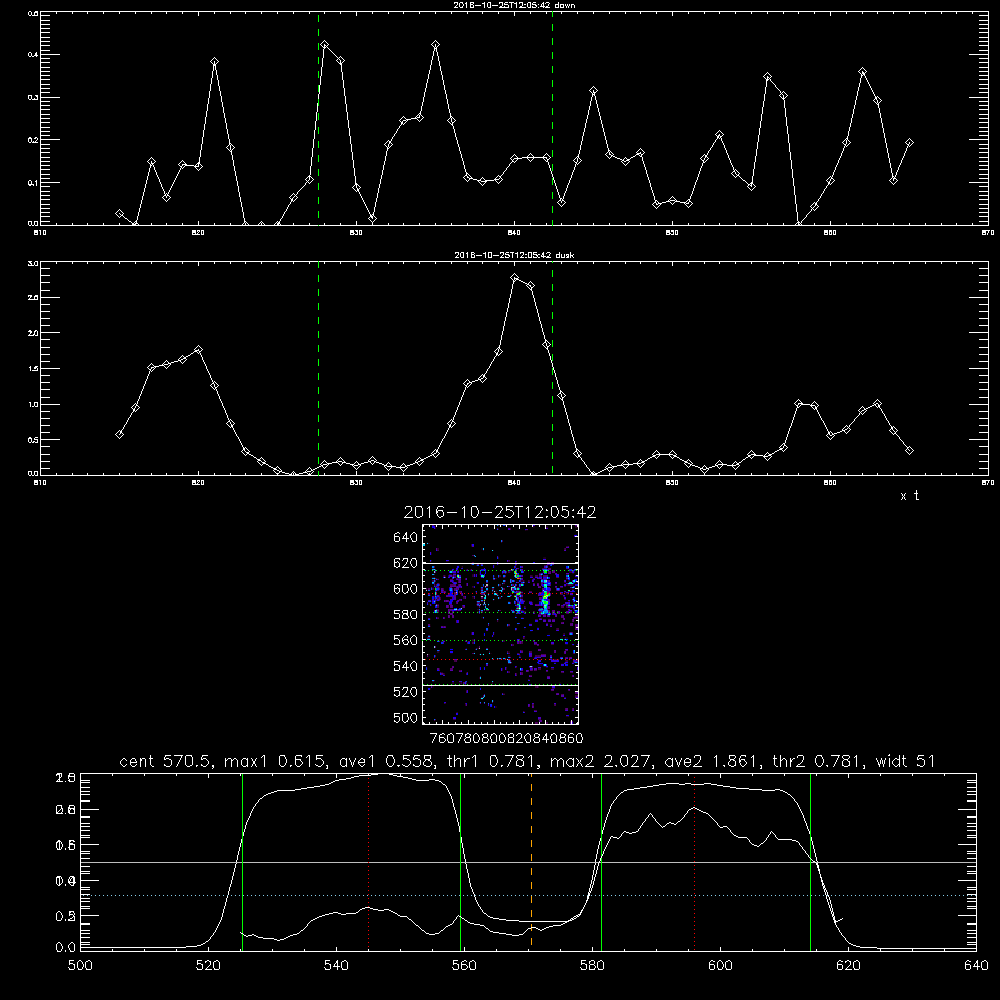Click the dawn diamond peak at x 821

[x=214, y=61]
